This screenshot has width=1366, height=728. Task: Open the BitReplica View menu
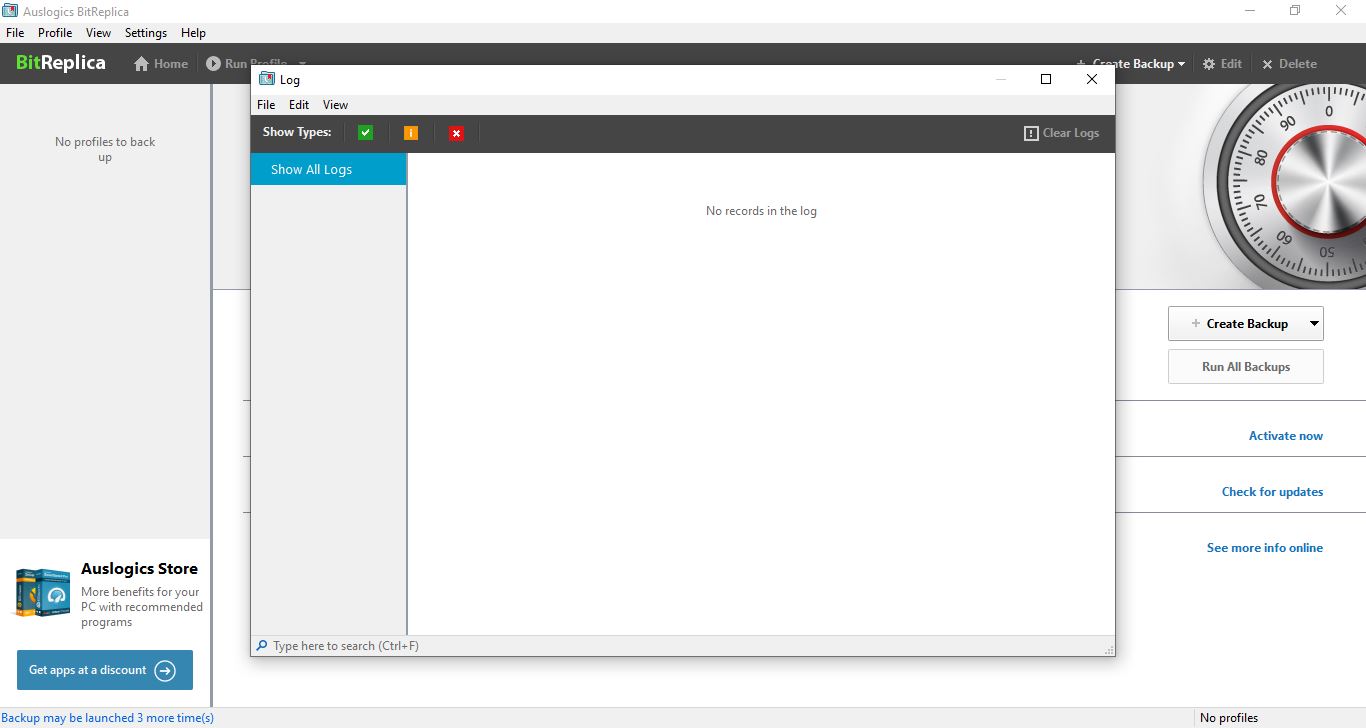[98, 33]
